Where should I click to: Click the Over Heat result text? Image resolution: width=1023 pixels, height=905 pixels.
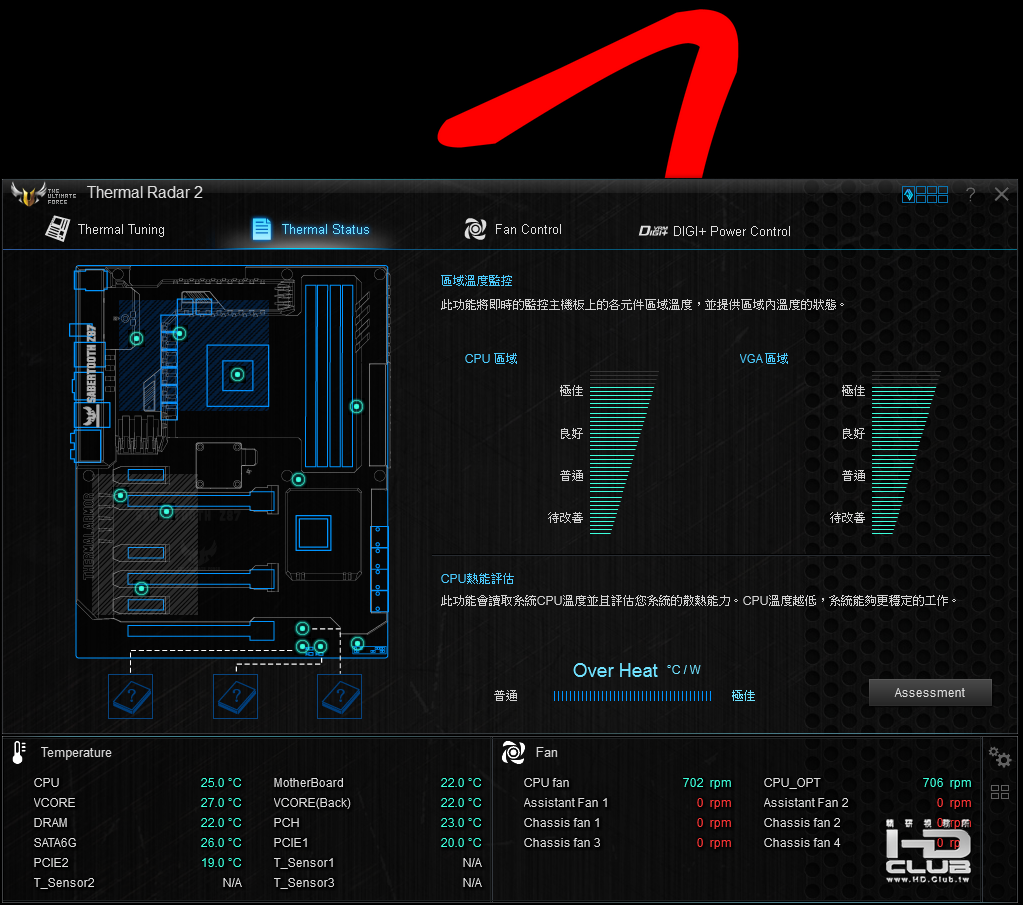(x=615, y=671)
